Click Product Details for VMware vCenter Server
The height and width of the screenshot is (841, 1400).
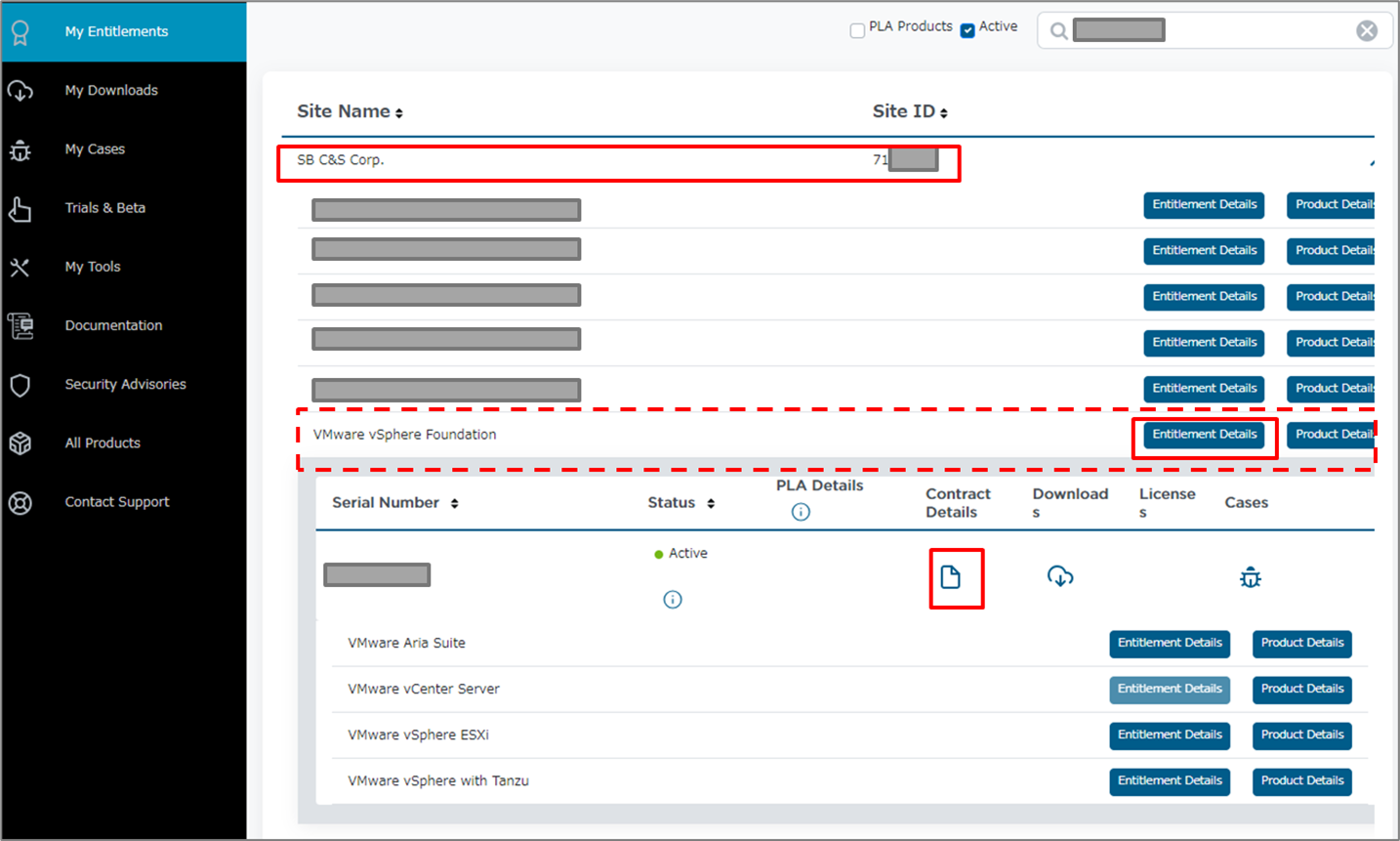(1302, 690)
